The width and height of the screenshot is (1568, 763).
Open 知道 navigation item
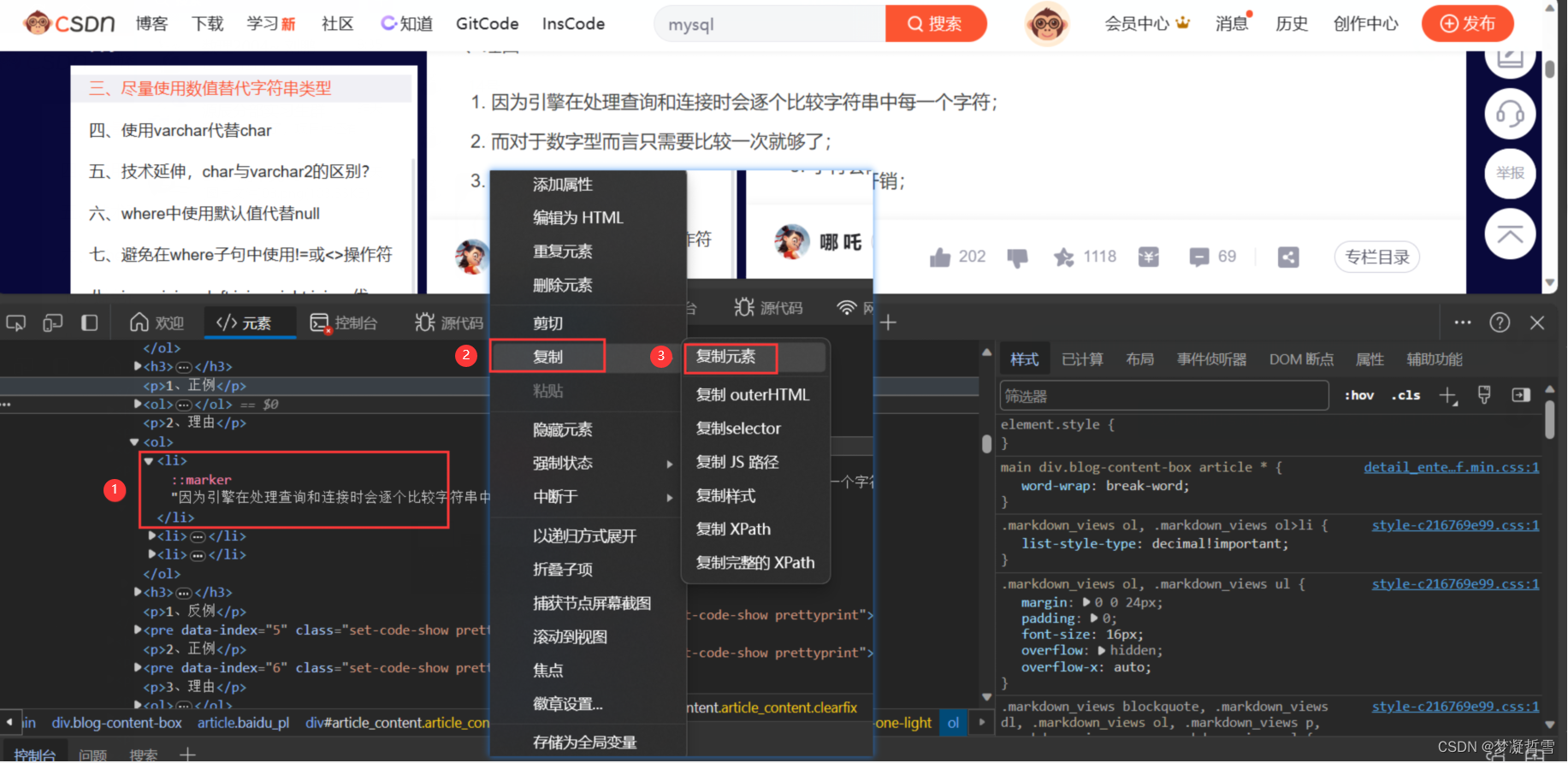point(407,24)
